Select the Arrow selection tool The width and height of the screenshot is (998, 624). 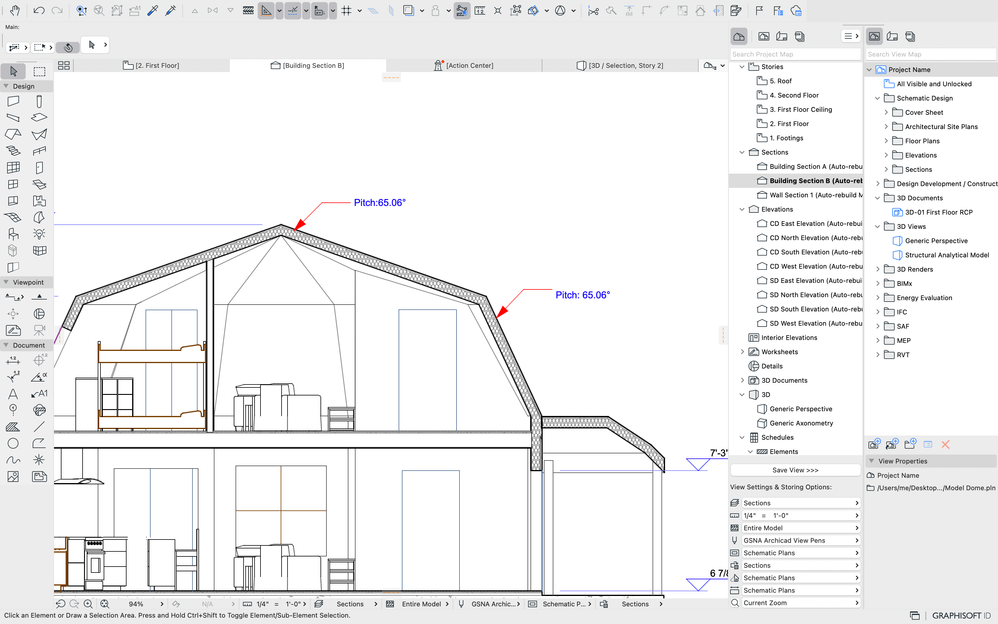pos(14,71)
